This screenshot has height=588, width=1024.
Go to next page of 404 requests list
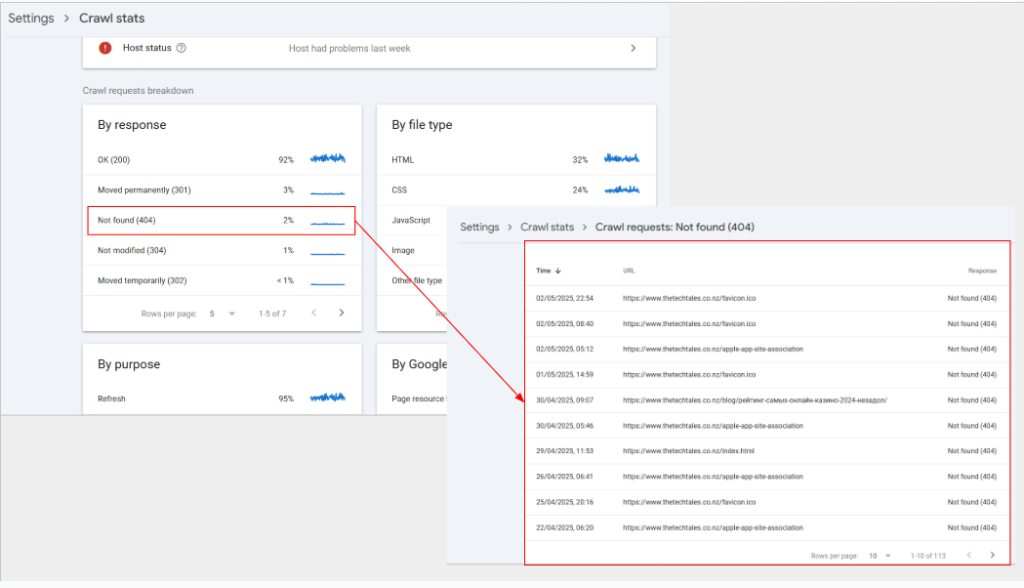pos(993,555)
